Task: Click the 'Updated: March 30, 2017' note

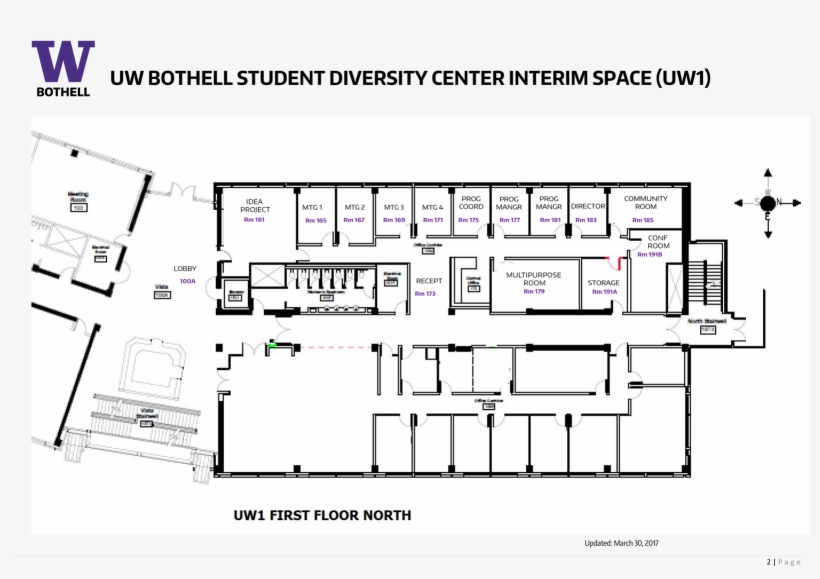Action: click(621, 543)
